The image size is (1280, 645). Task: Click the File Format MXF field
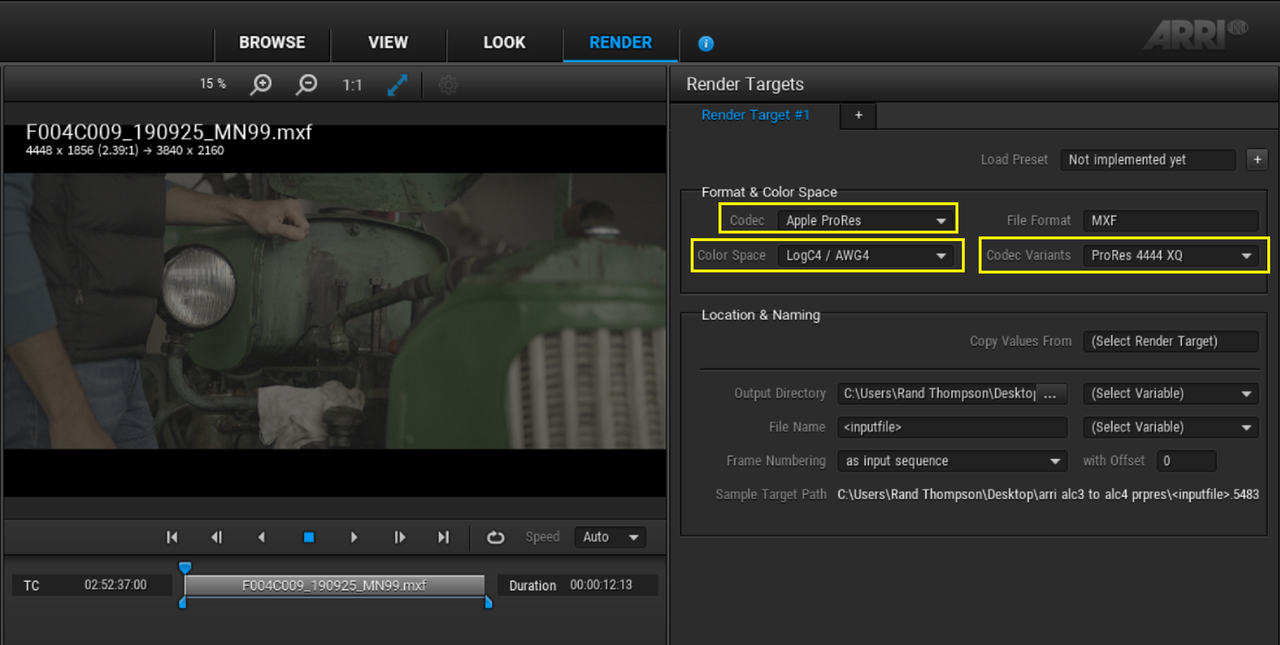1171,220
